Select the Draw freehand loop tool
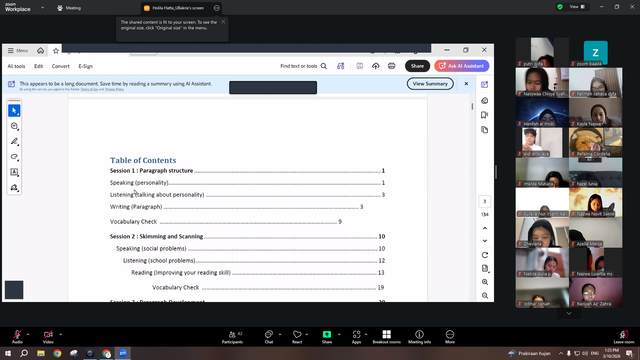Screen dimensions: 640x360 tap(14, 157)
